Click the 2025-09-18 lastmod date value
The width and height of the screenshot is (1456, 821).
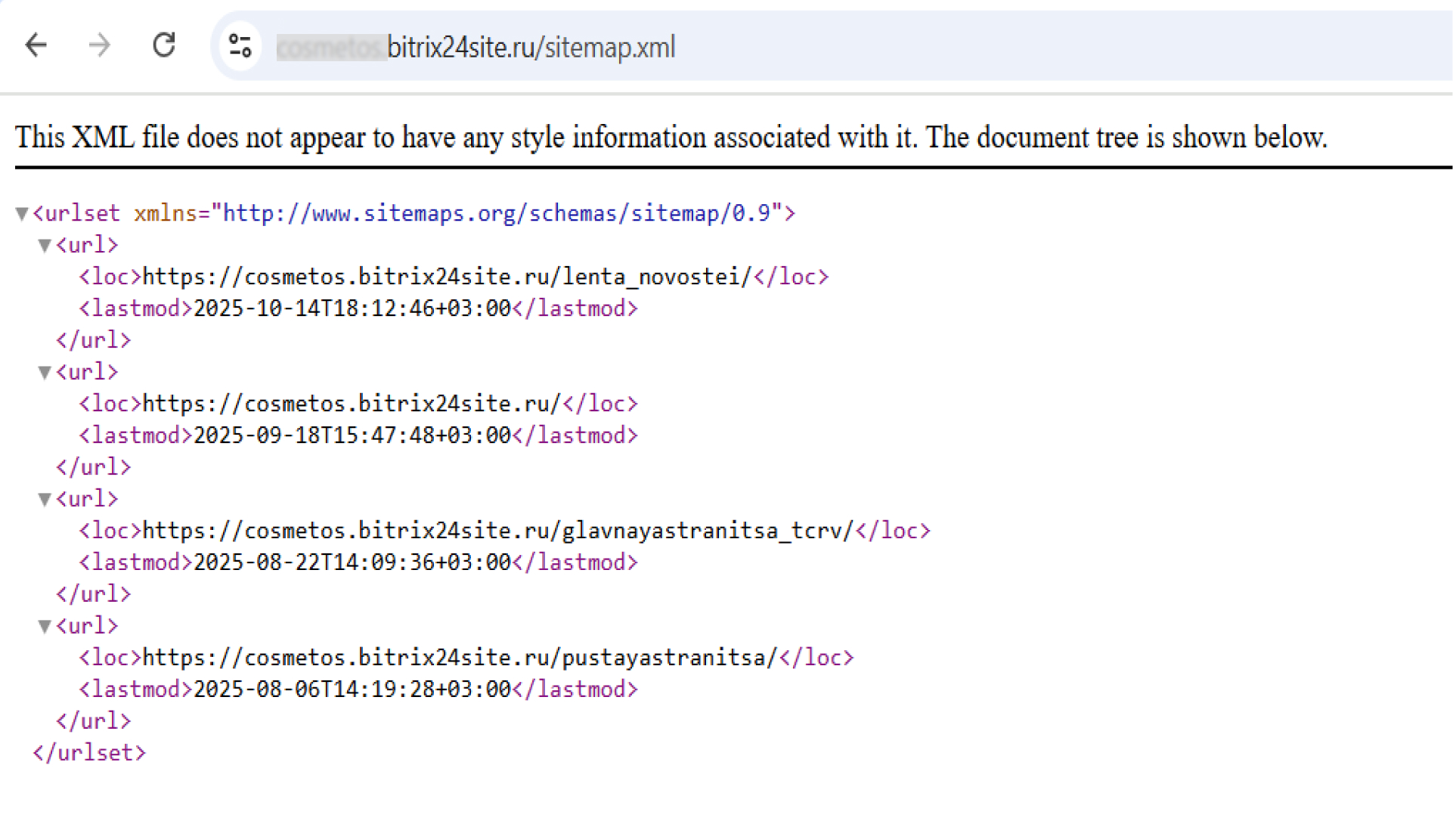(352, 436)
